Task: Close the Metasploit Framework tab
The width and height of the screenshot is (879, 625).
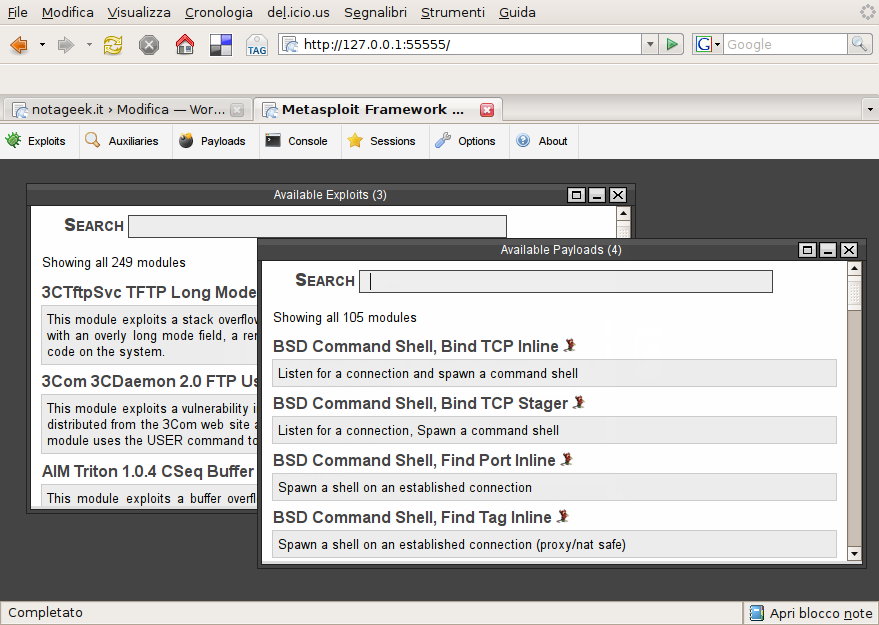Action: [487, 110]
